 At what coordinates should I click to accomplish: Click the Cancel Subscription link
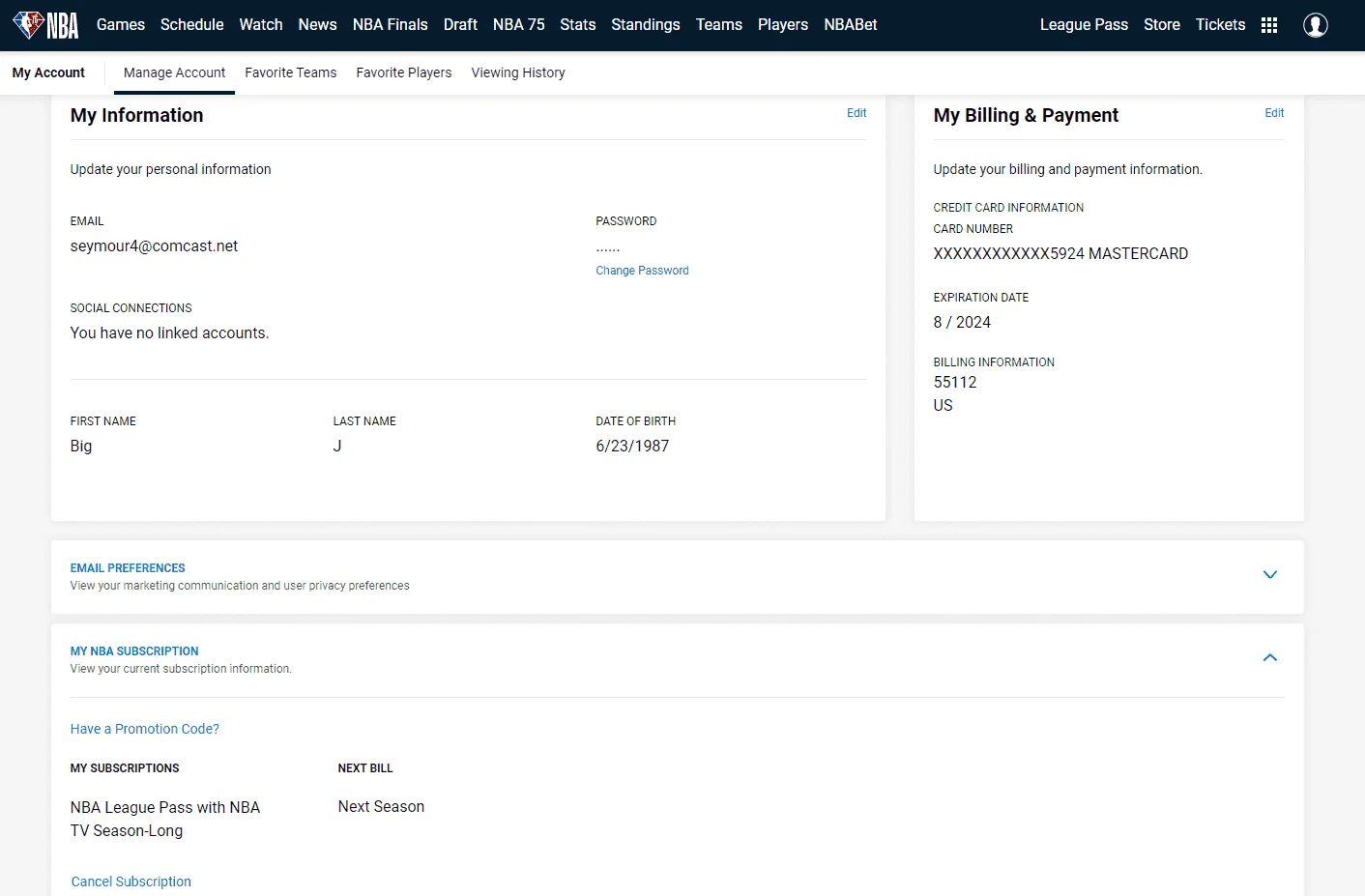pyautogui.click(x=131, y=882)
